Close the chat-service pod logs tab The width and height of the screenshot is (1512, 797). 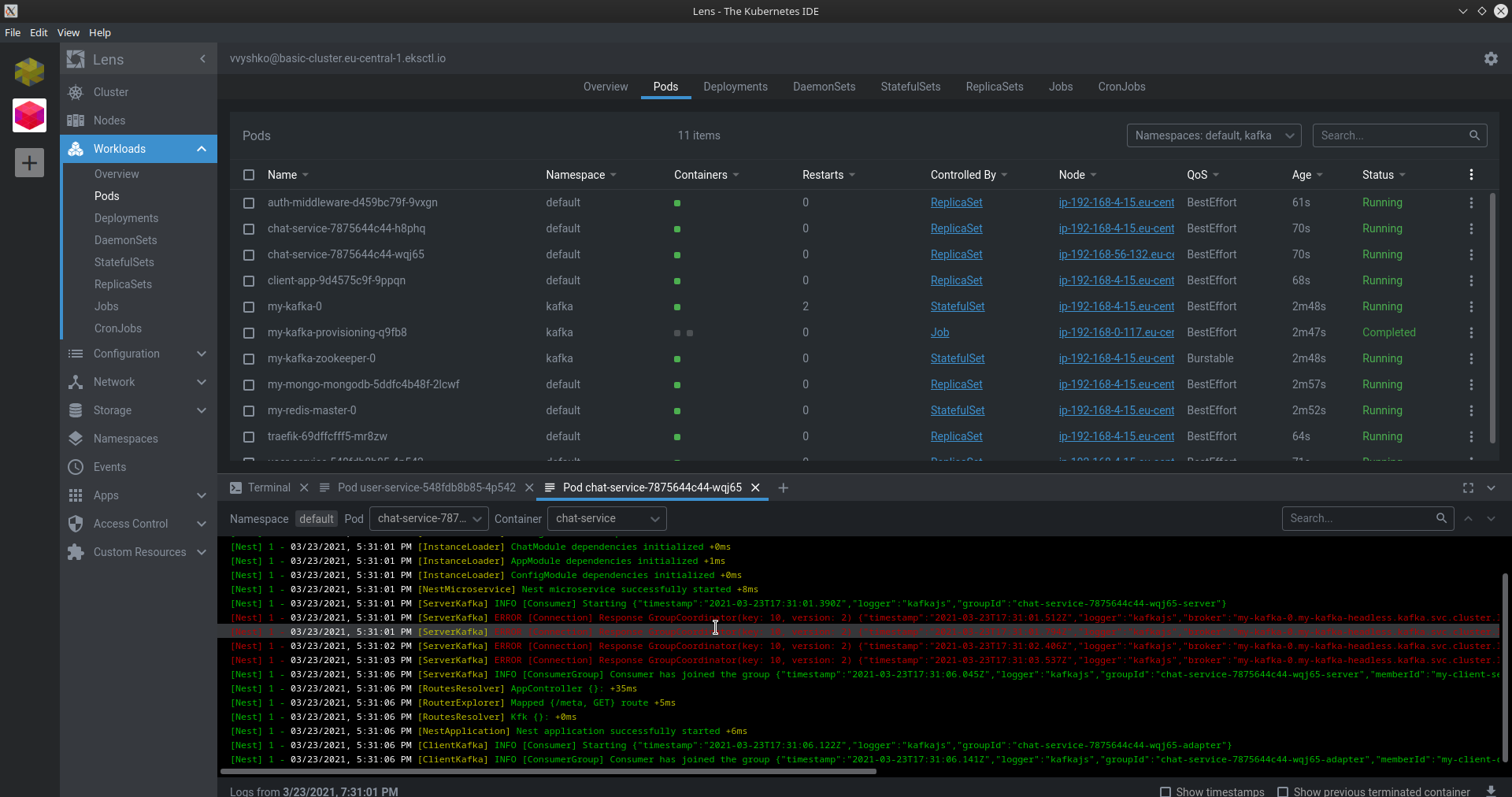[755, 487]
